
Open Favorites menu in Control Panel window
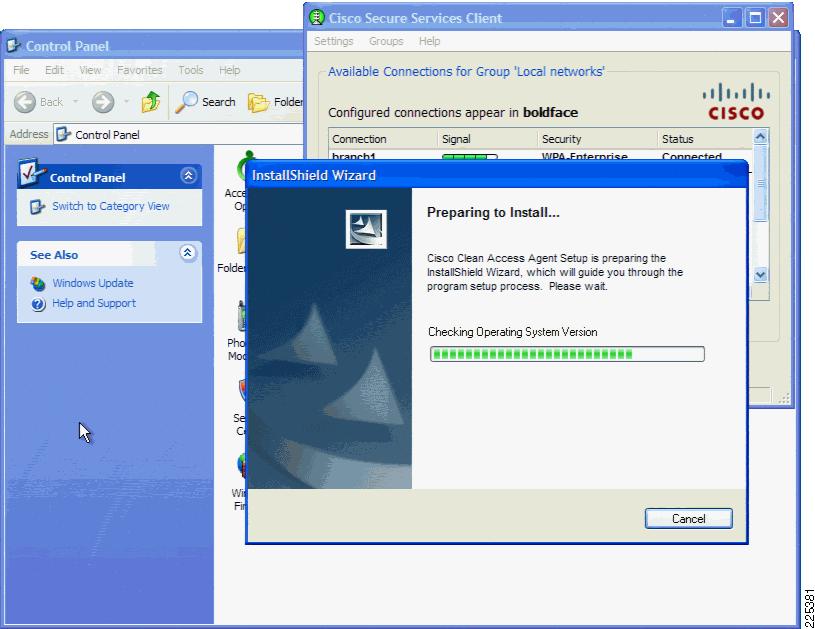140,70
